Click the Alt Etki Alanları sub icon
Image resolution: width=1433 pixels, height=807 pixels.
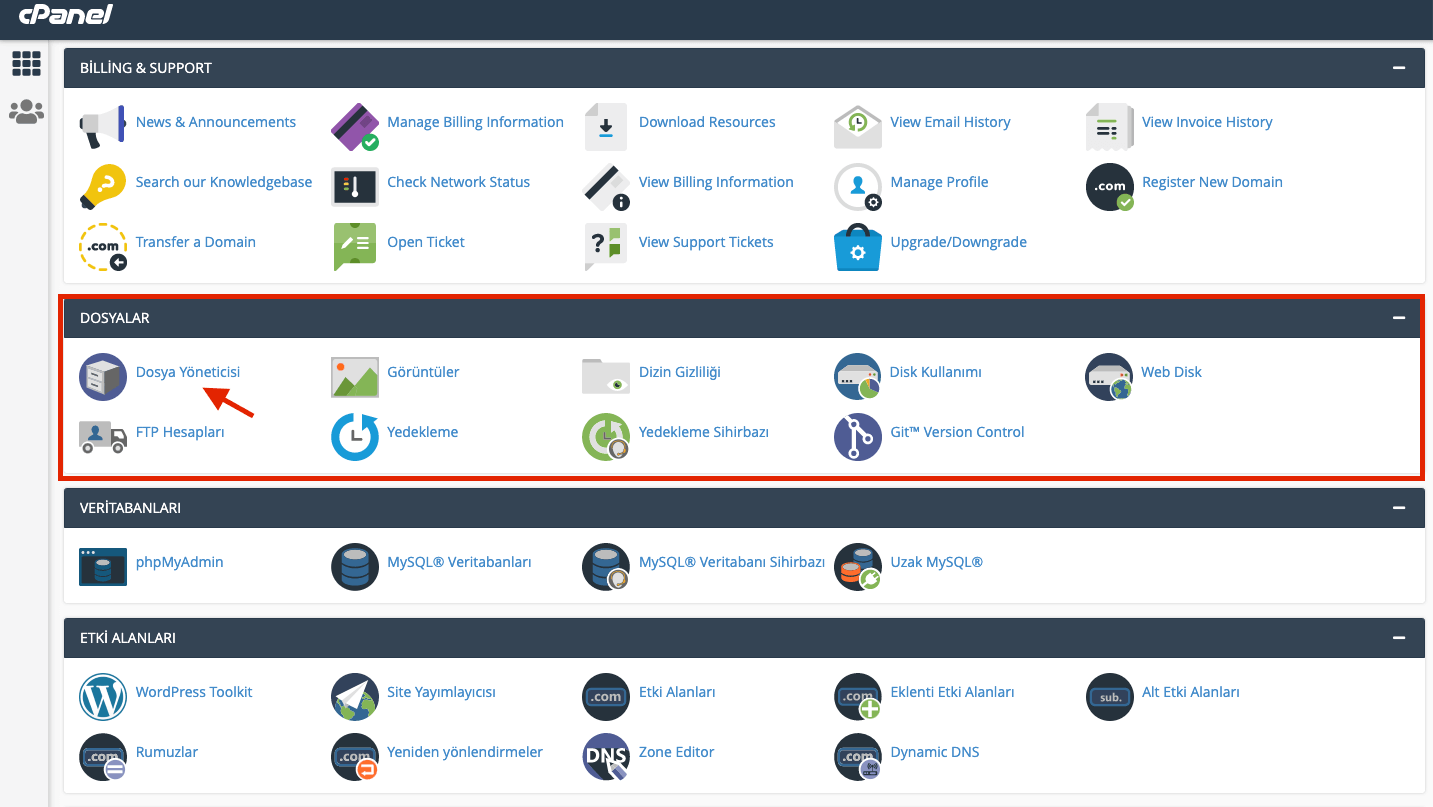point(1110,697)
